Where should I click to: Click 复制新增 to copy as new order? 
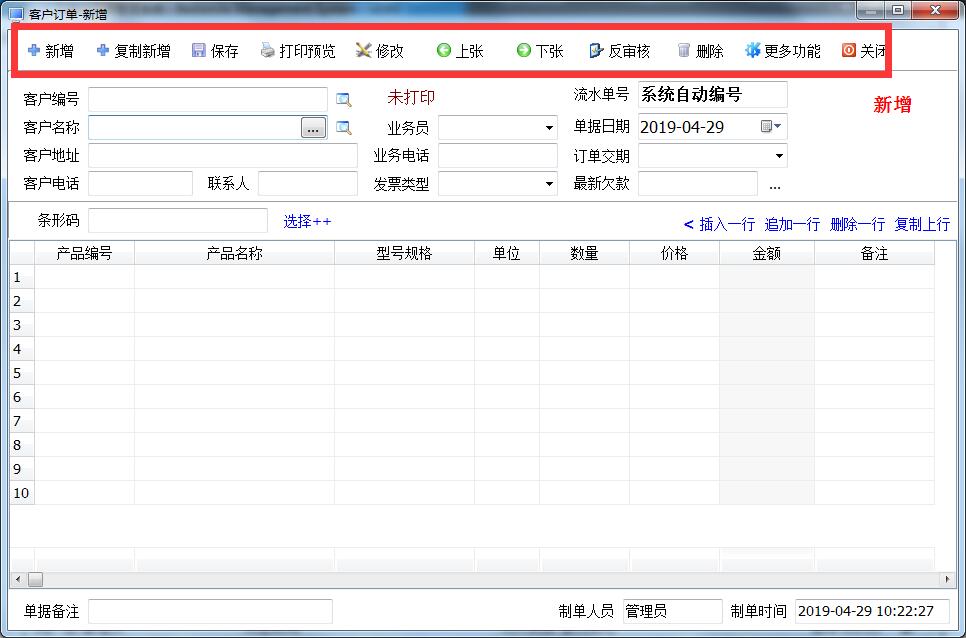coord(133,51)
